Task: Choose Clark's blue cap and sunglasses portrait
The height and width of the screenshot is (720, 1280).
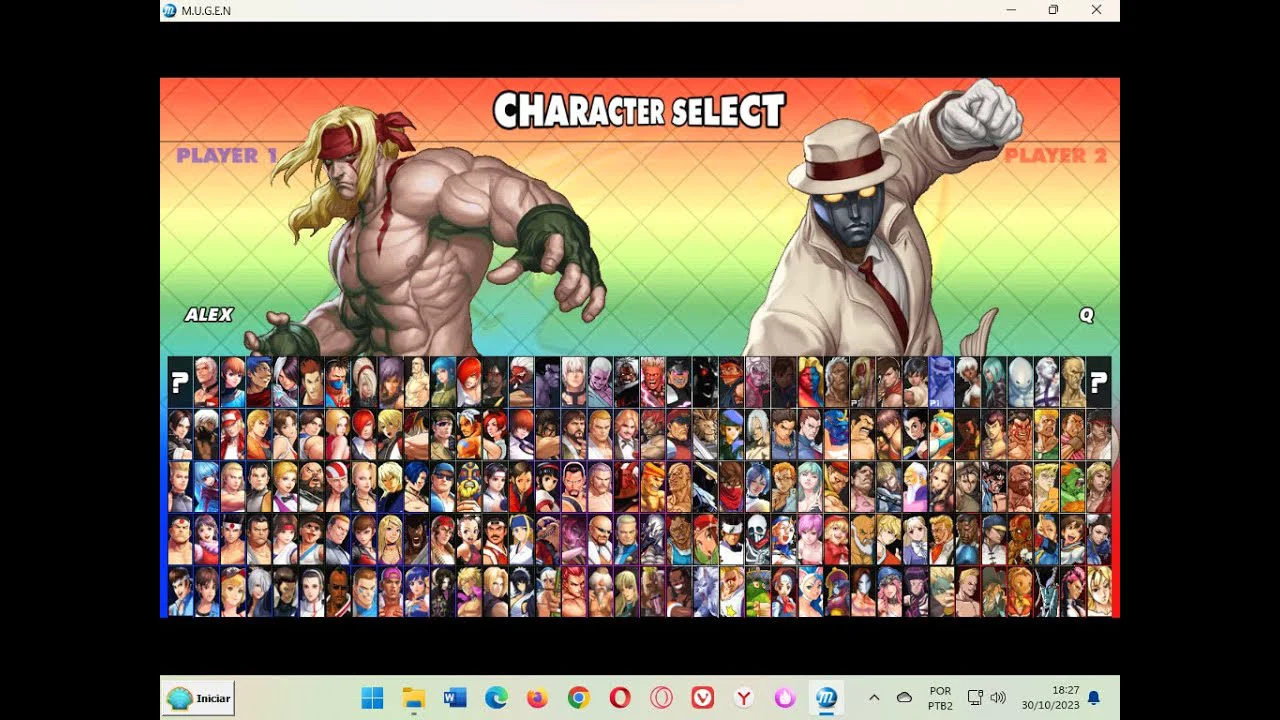Action: click(443, 487)
